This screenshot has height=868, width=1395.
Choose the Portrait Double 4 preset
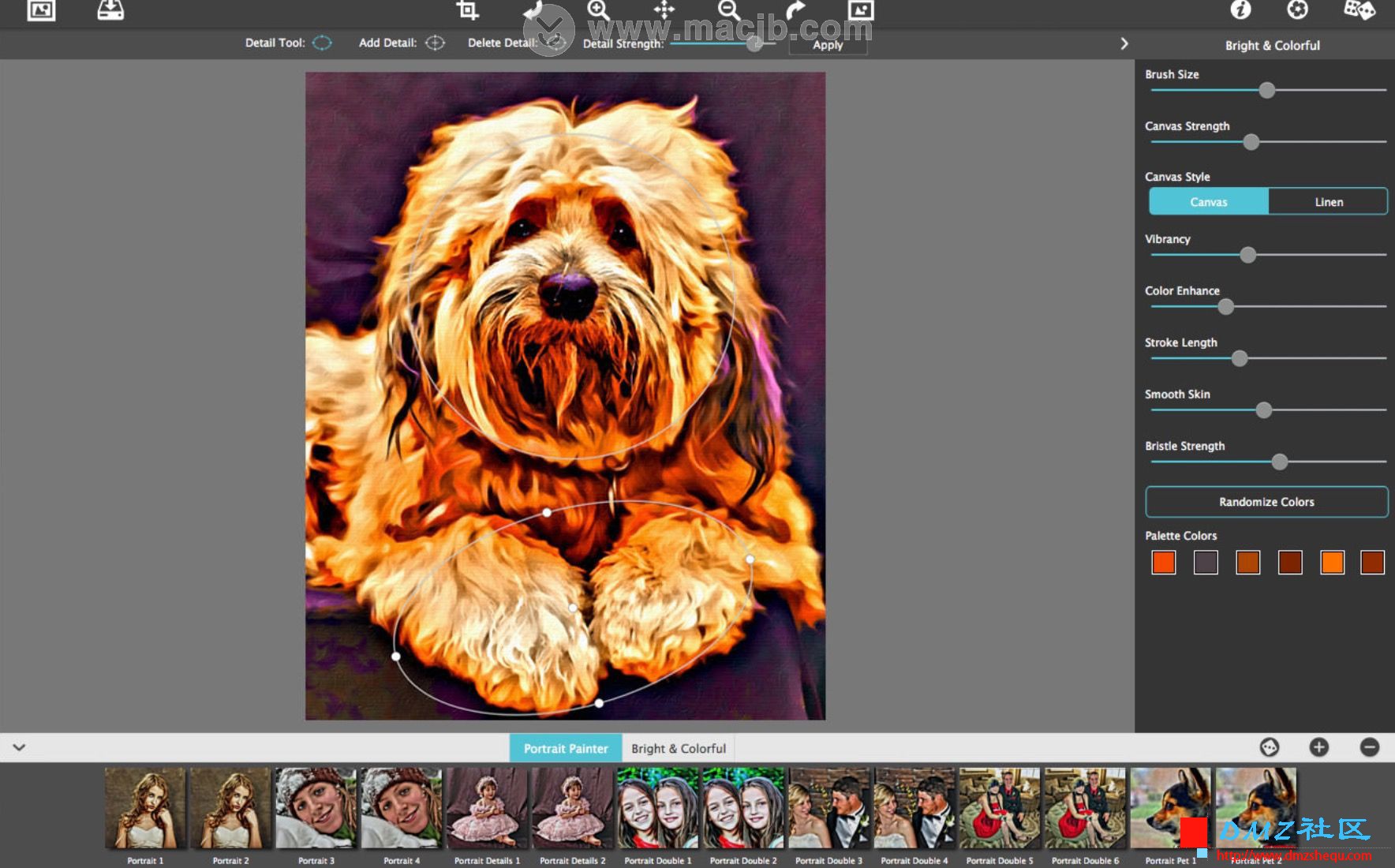click(x=914, y=809)
